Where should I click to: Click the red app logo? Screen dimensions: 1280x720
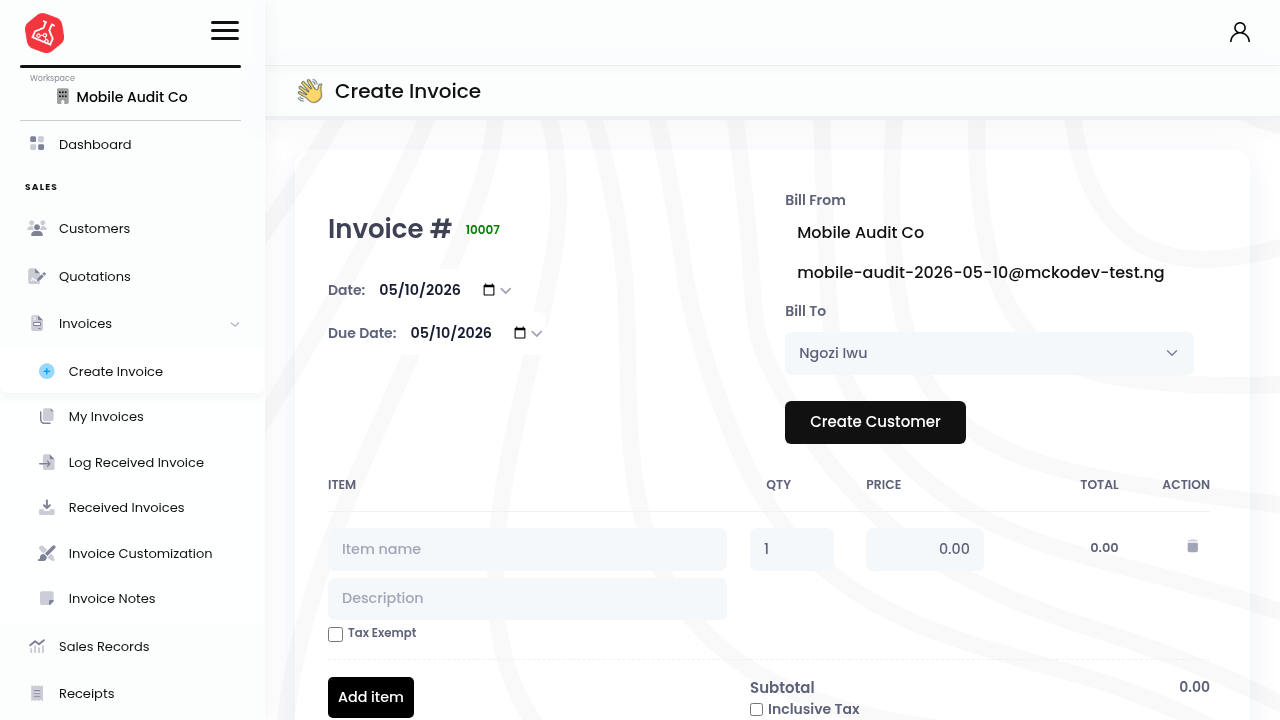(x=44, y=33)
